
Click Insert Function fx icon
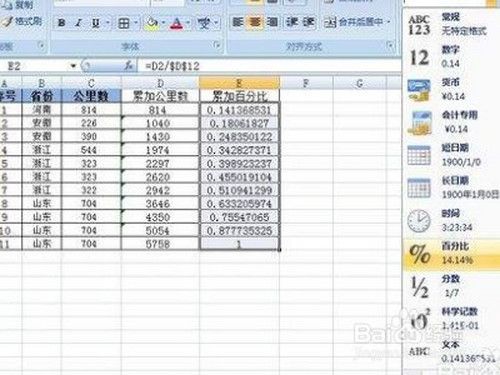click(x=129, y=66)
